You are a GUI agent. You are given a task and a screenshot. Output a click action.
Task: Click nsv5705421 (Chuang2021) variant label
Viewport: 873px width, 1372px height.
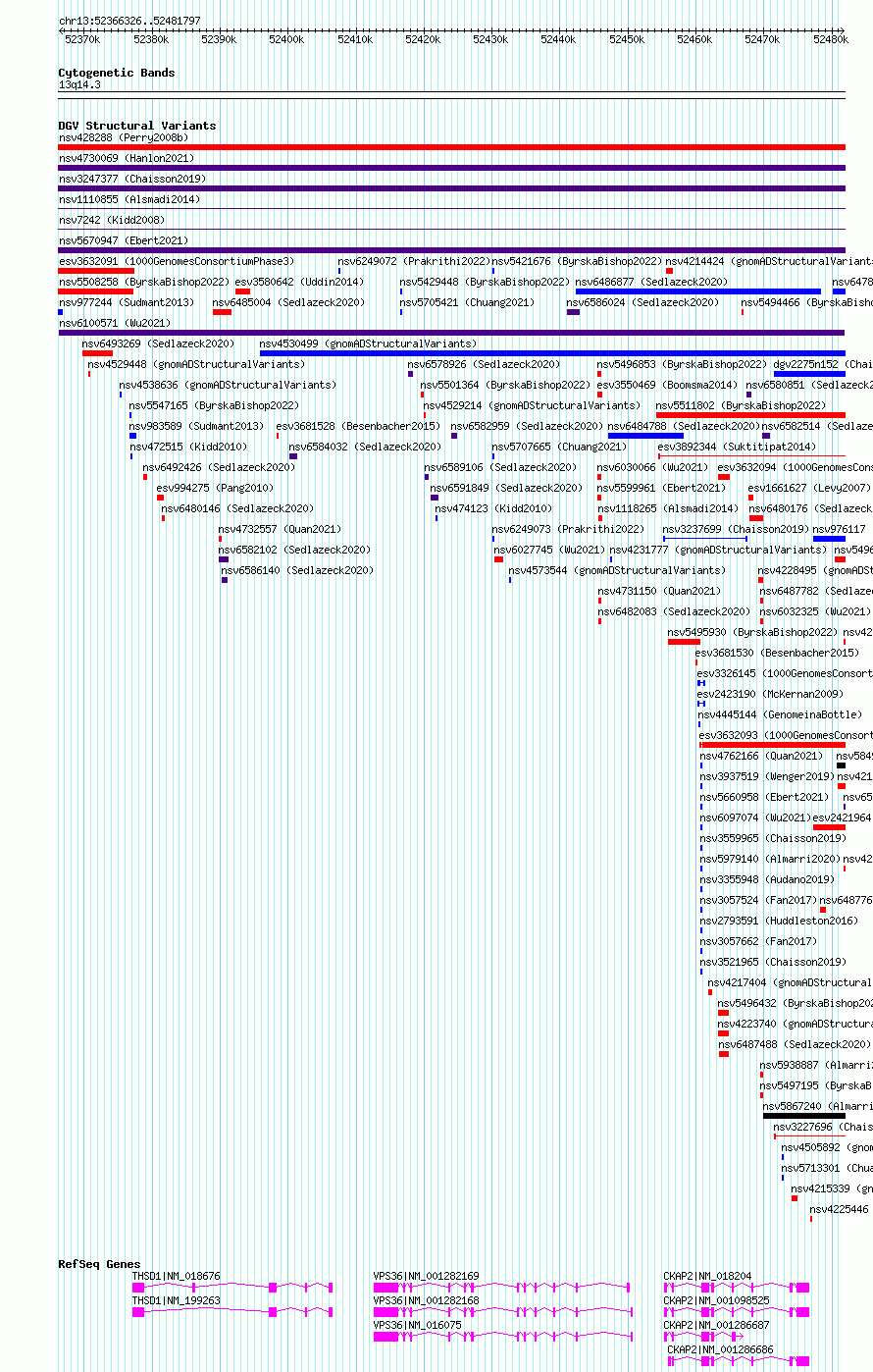coord(468,302)
